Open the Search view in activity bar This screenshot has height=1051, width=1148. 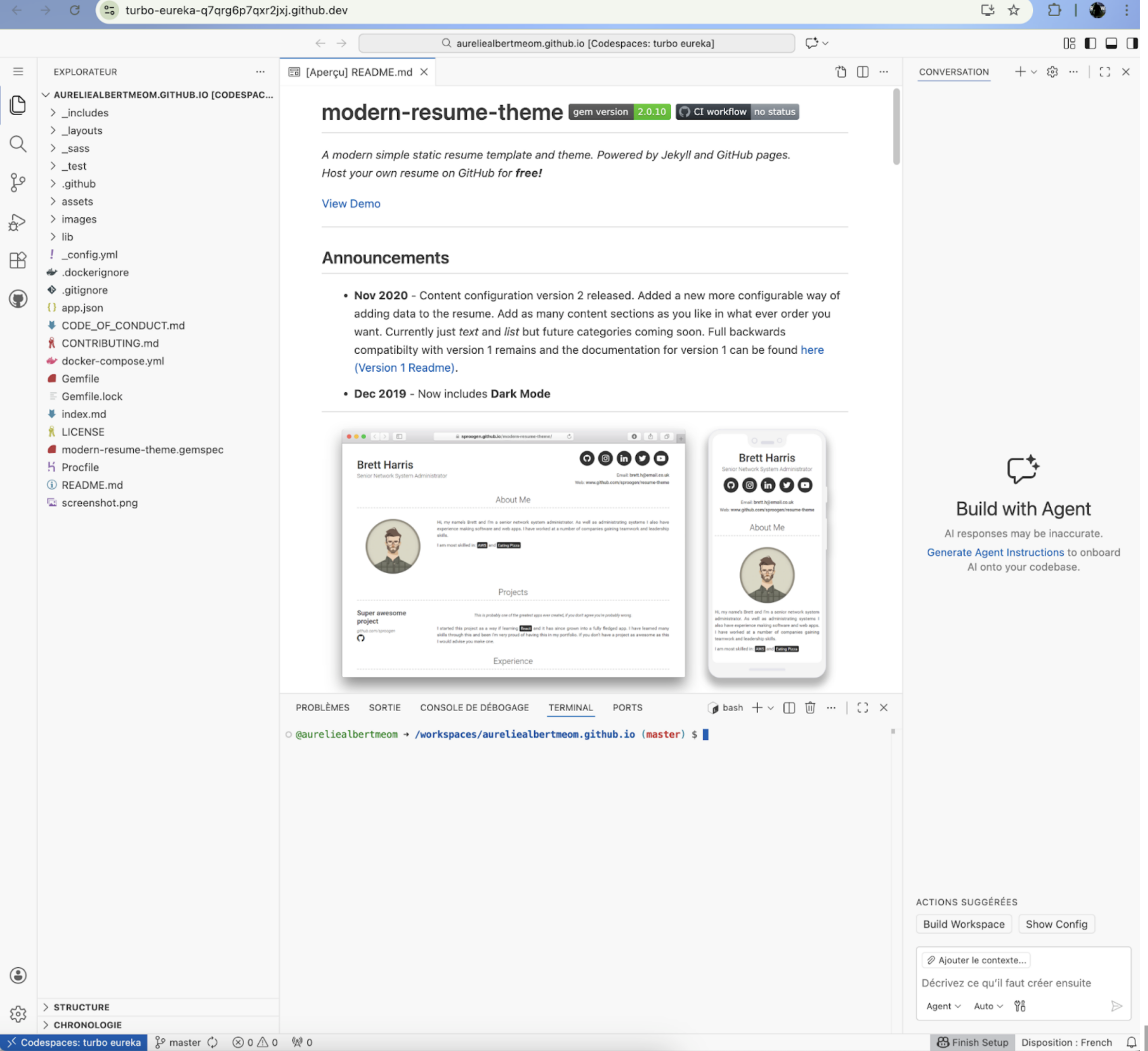click(18, 144)
